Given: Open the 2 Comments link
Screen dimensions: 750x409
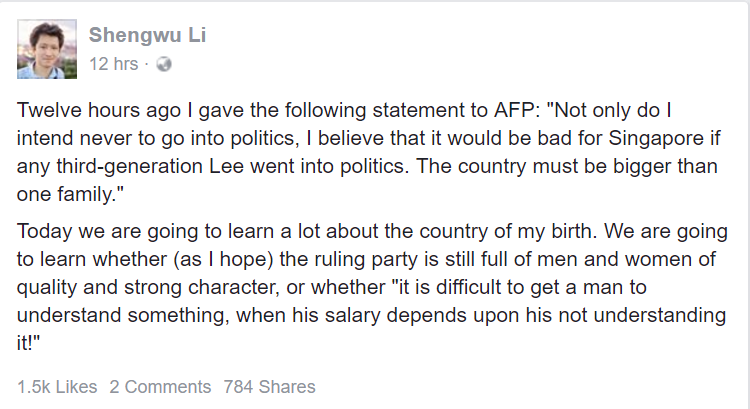Looking at the screenshot, I should point(160,387).
